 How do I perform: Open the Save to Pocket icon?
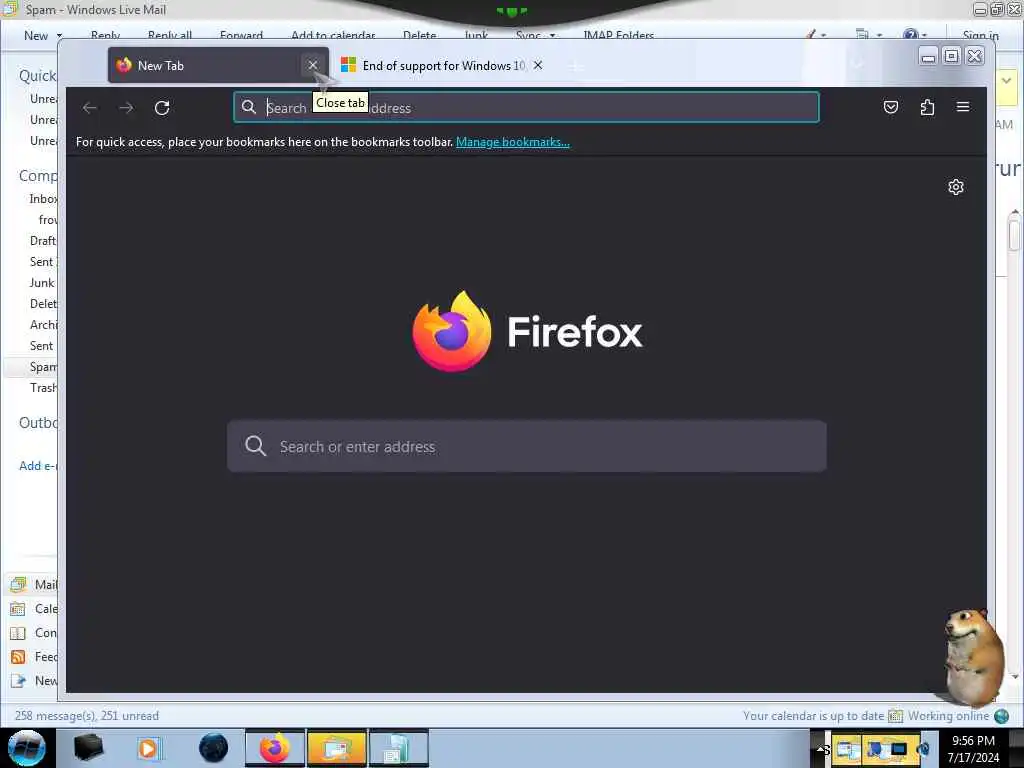(891, 107)
